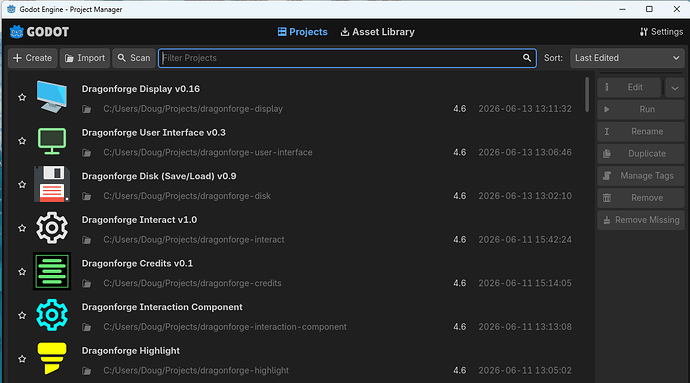Click the floppy disk icon of Dragonforge Disk
The width and height of the screenshot is (690, 383).
[x=52, y=184]
